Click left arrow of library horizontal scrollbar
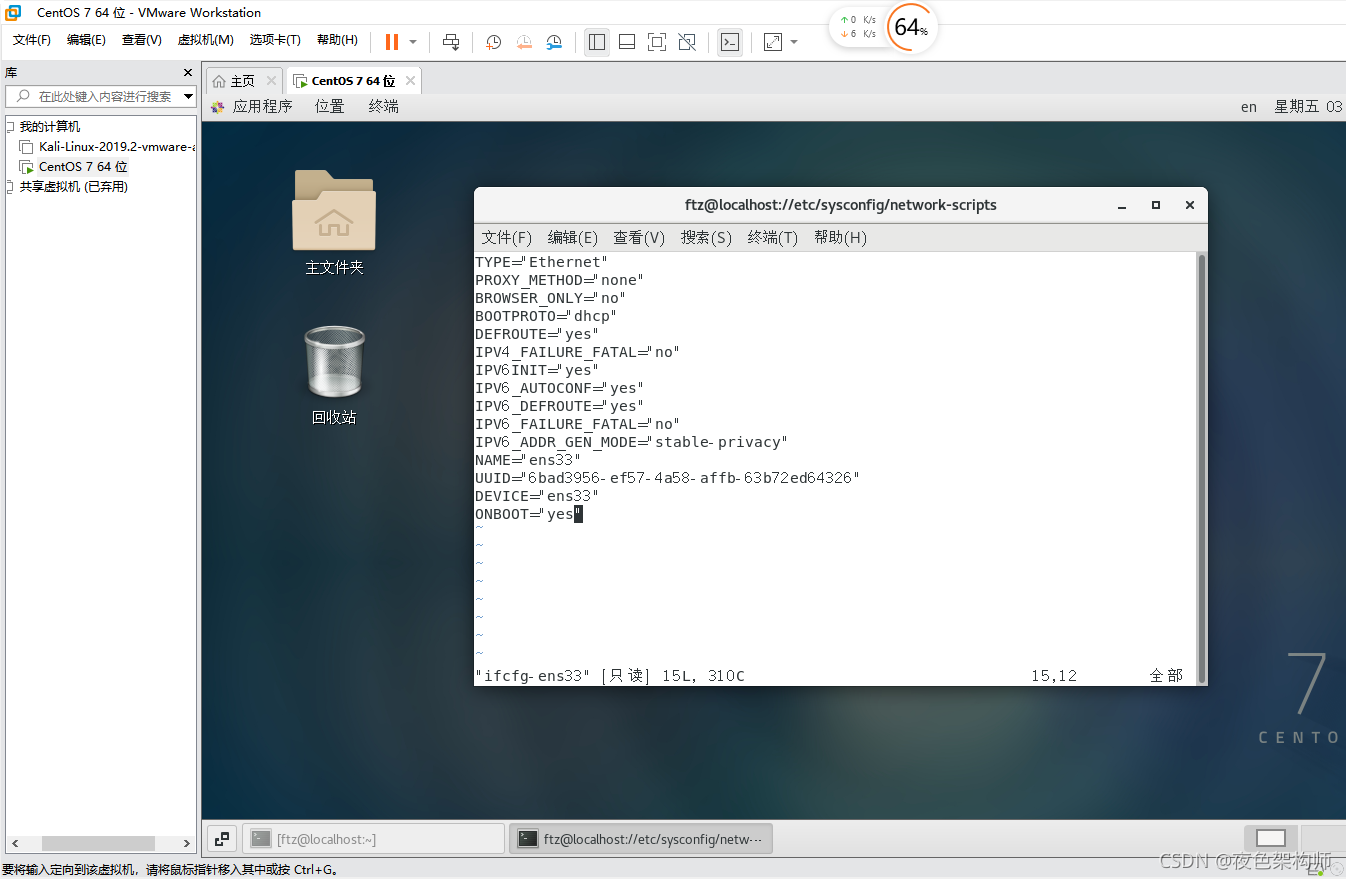Viewport: 1346px width, 879px height. tap(15, 844)
